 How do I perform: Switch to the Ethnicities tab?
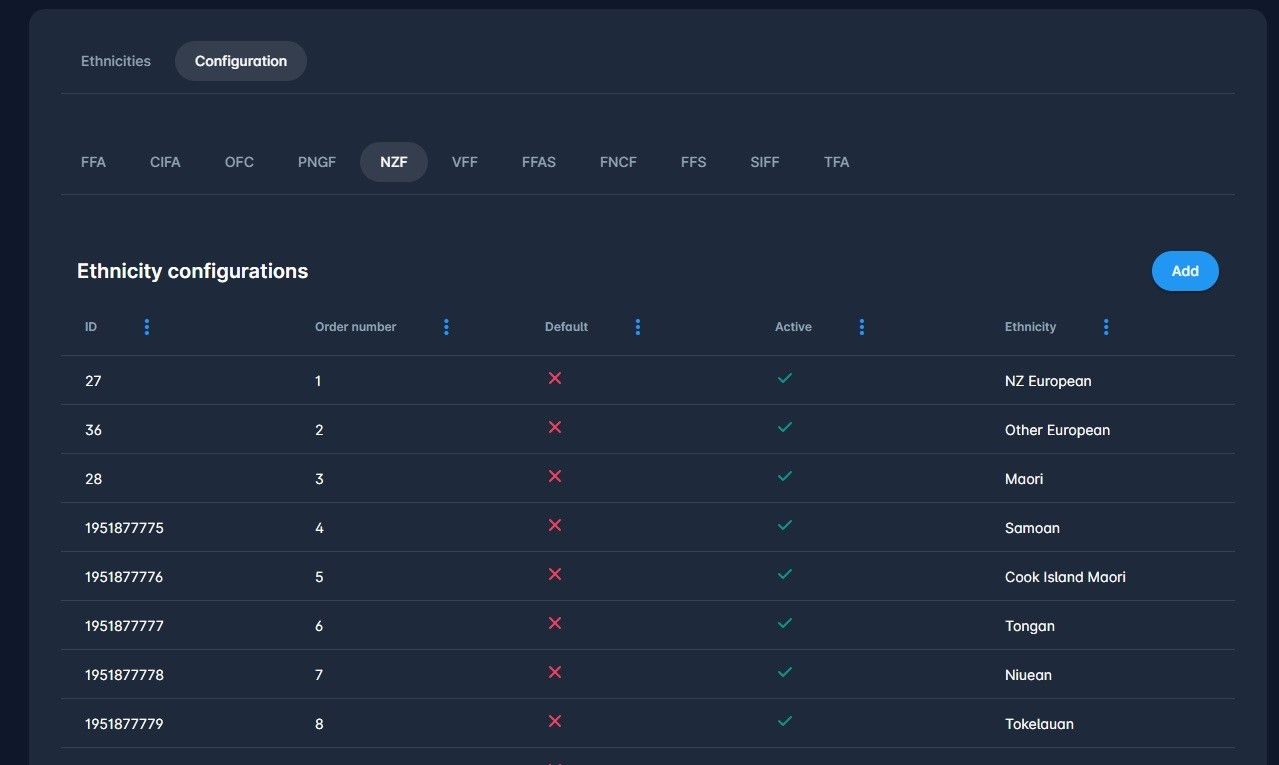pyautogui.click(x=116, y=61)
